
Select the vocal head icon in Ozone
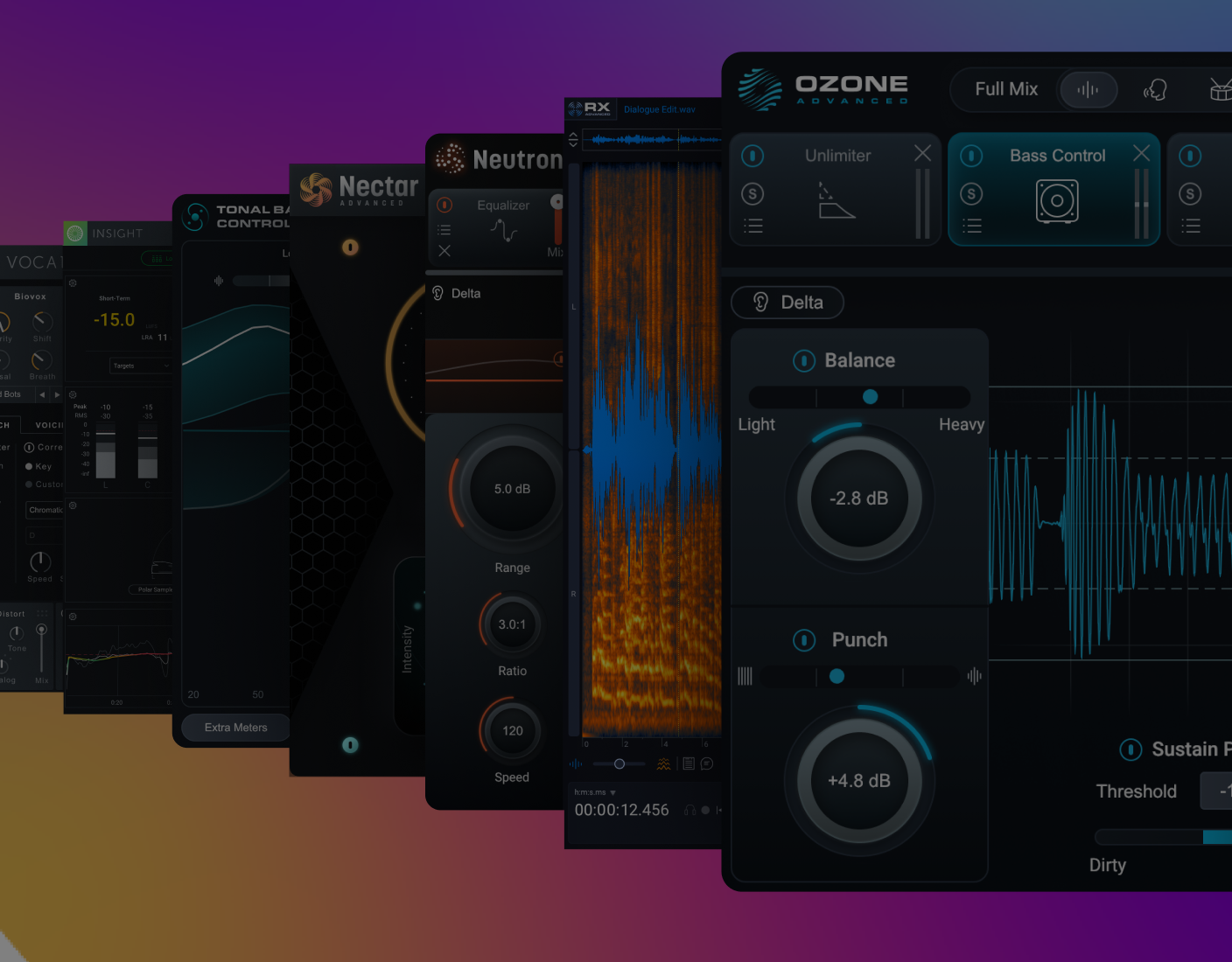tap(1155, 90)
